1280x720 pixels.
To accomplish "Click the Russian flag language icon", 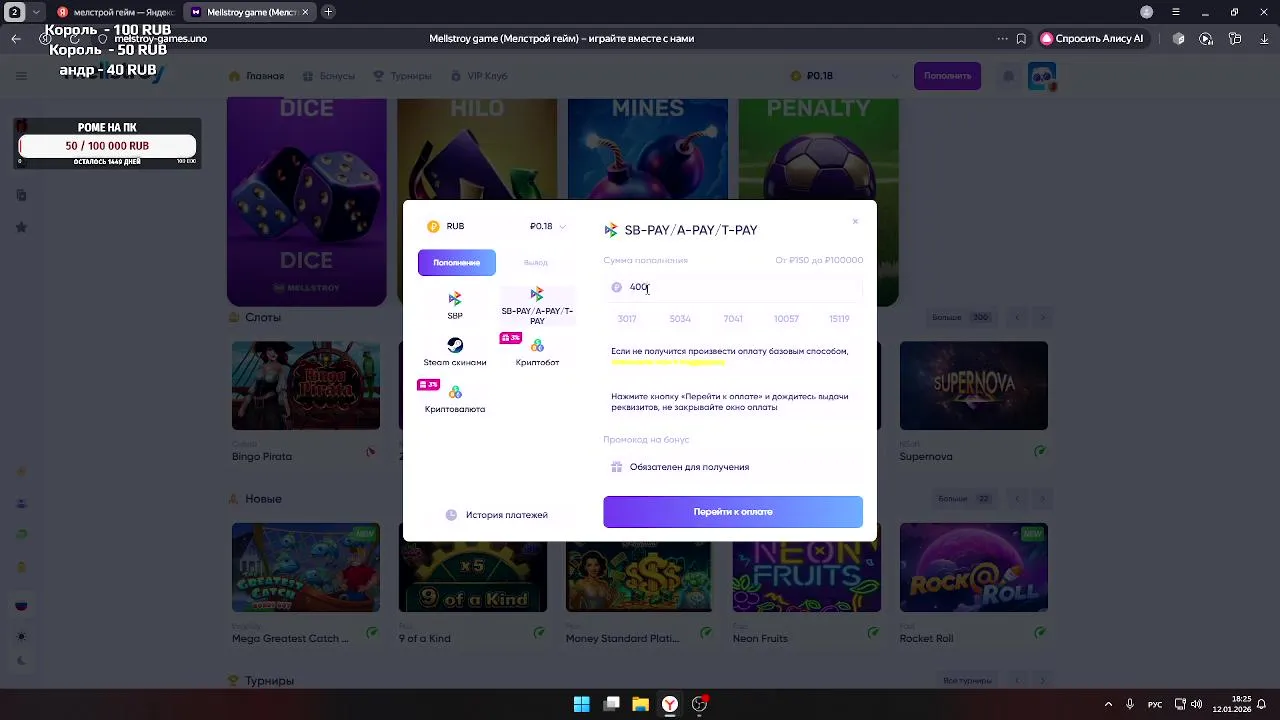I will point(21,605).
